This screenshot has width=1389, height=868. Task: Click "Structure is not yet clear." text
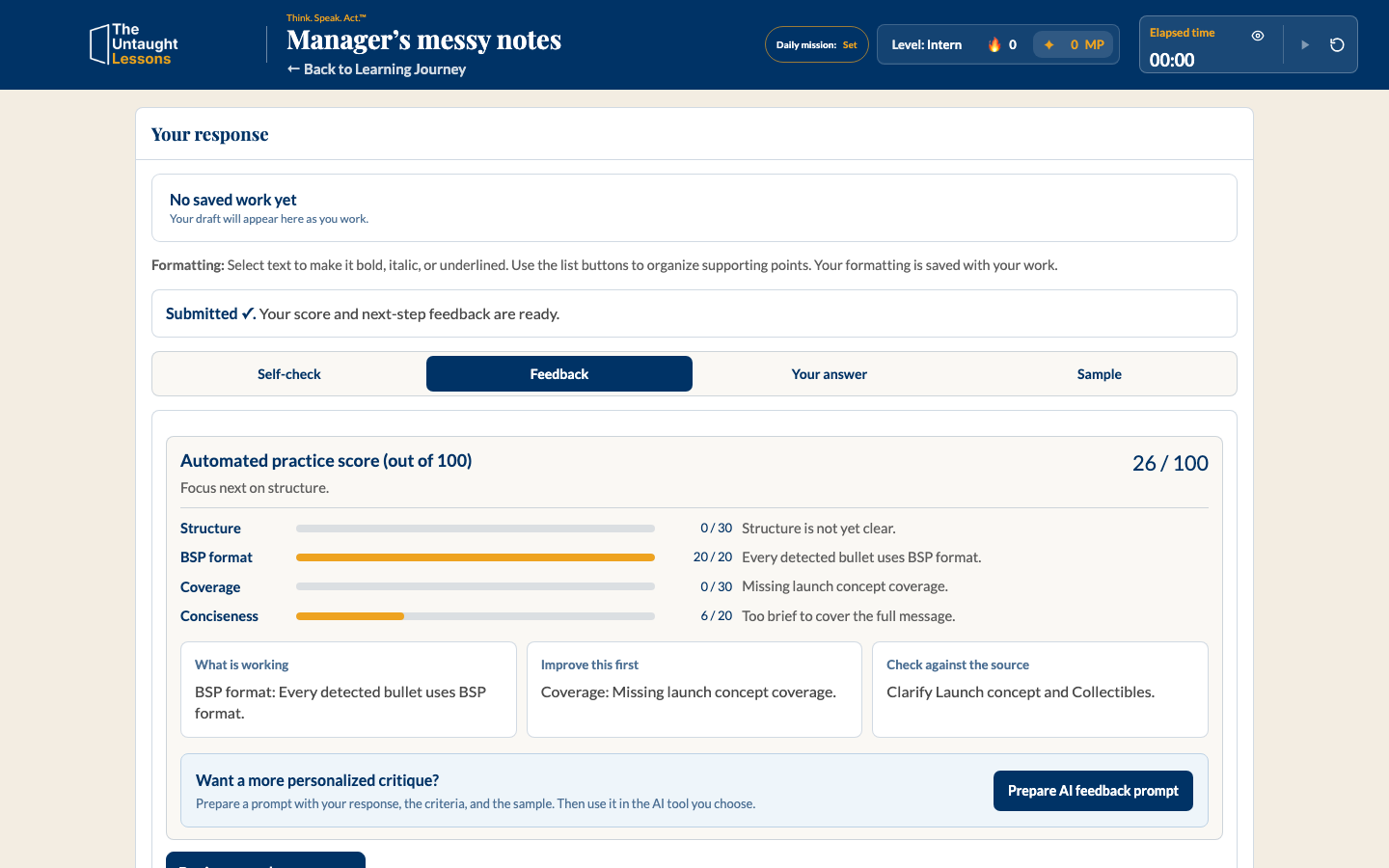click(x=819, y=529)
